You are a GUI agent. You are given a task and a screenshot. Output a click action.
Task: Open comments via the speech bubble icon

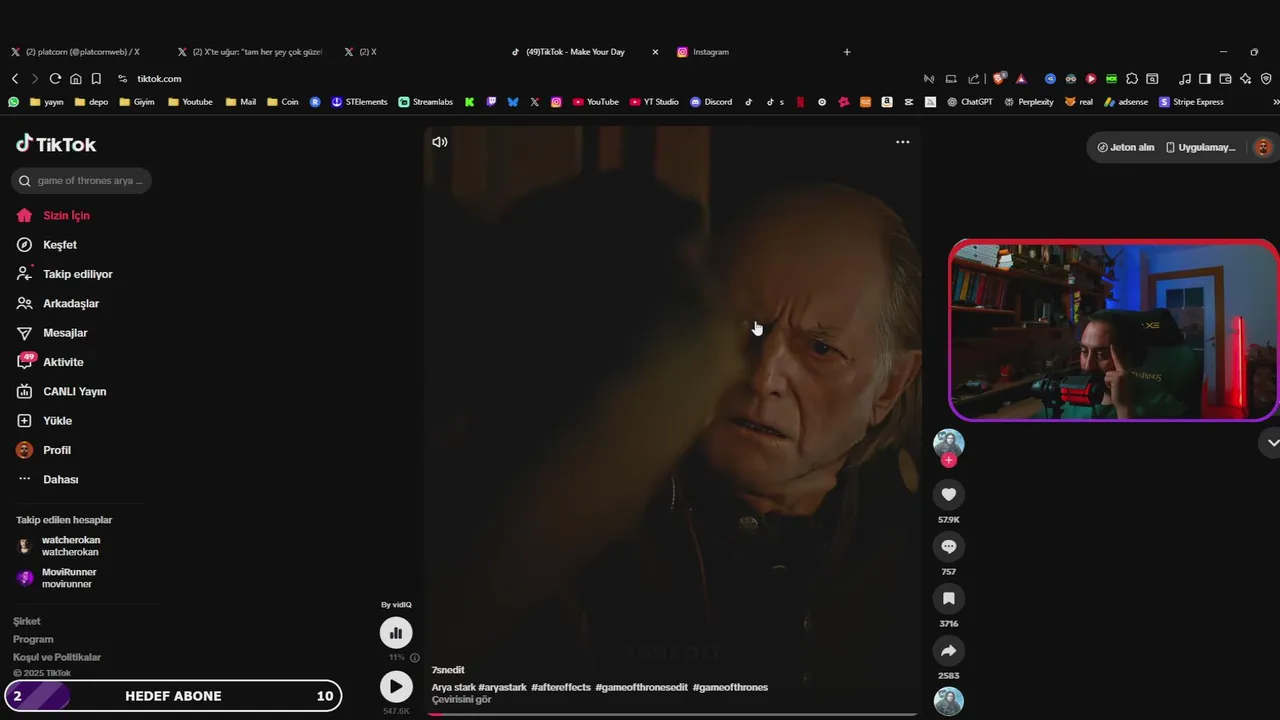(949, 546)
